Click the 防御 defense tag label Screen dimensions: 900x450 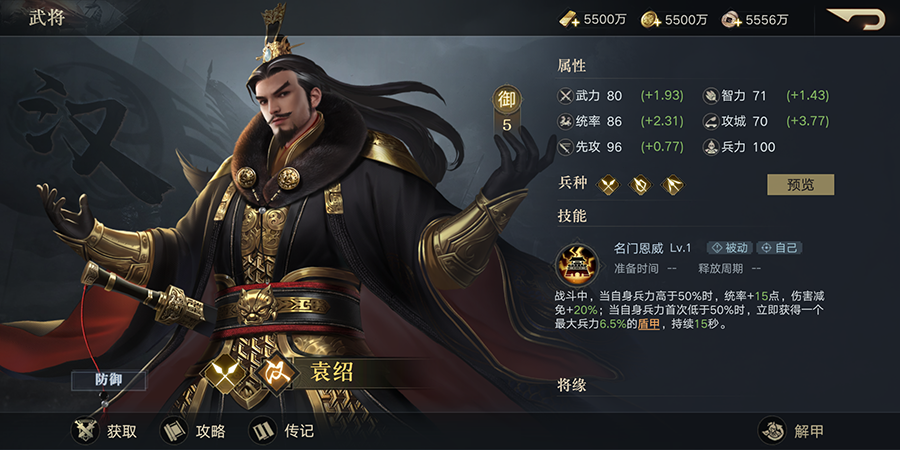[108, 380]
